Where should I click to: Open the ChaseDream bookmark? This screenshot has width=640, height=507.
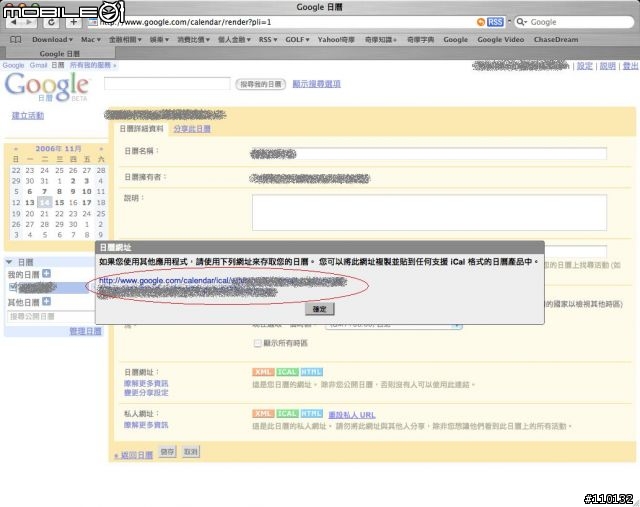coord(556,40)
